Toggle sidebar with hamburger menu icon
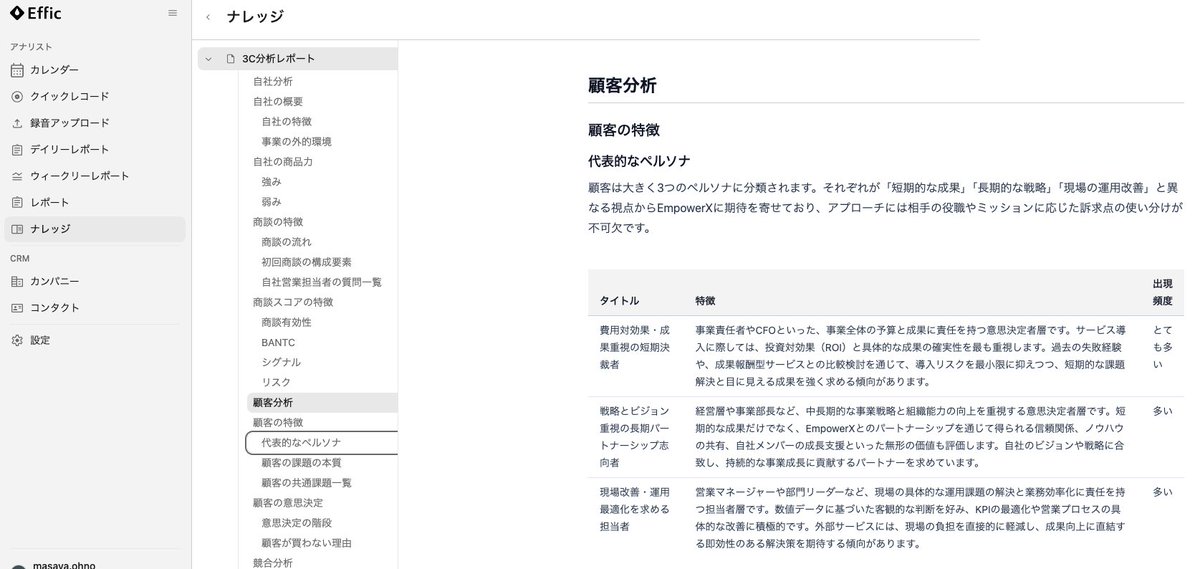The image size is (1200, 569). click(173, 14)
